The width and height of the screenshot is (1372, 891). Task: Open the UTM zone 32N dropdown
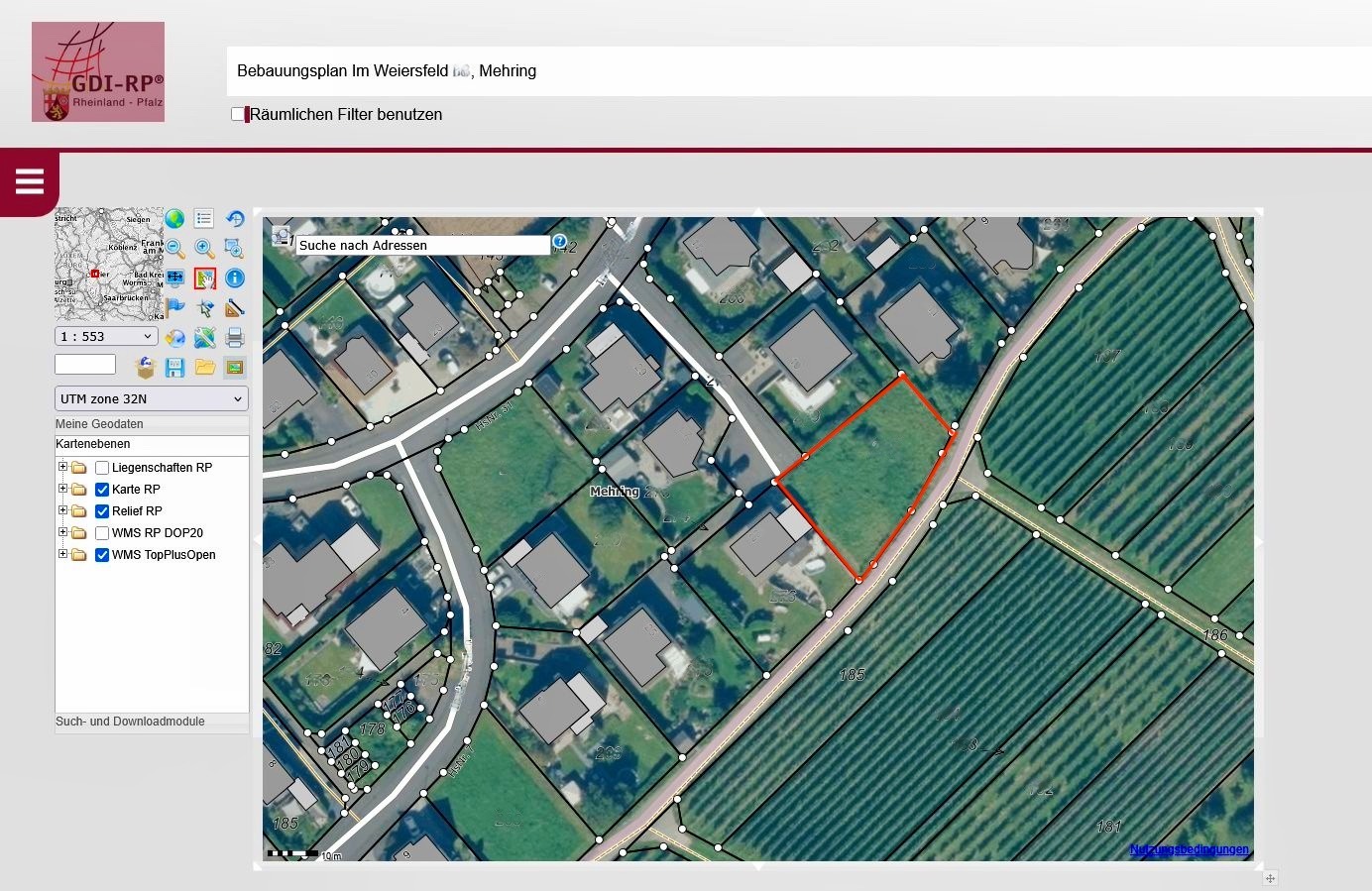click(x=151, y=399)
